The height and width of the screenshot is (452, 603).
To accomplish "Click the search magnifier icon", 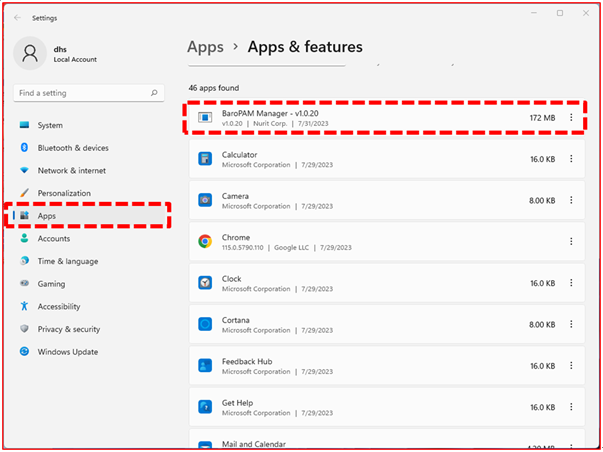I will click(x=154, y=93).
